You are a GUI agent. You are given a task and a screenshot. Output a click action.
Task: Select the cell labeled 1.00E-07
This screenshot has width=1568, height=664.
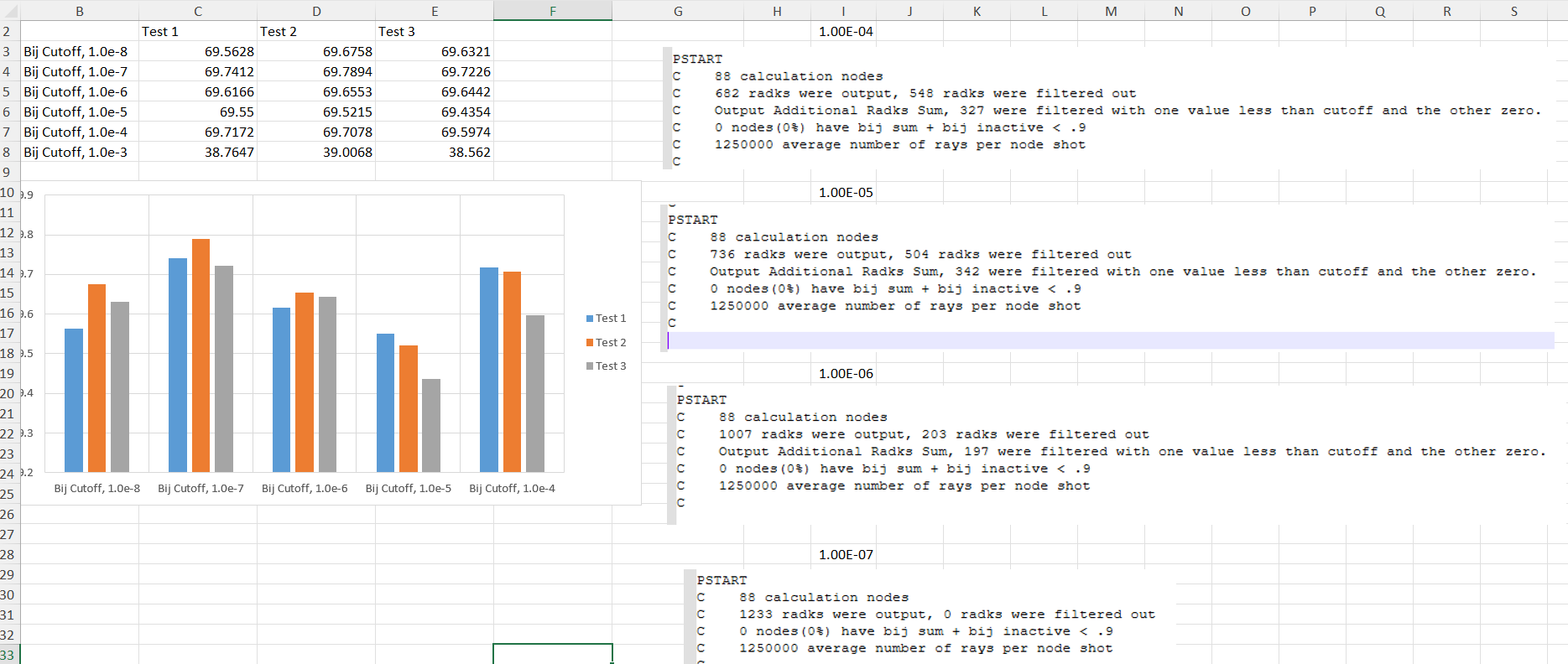pos(843,554)
